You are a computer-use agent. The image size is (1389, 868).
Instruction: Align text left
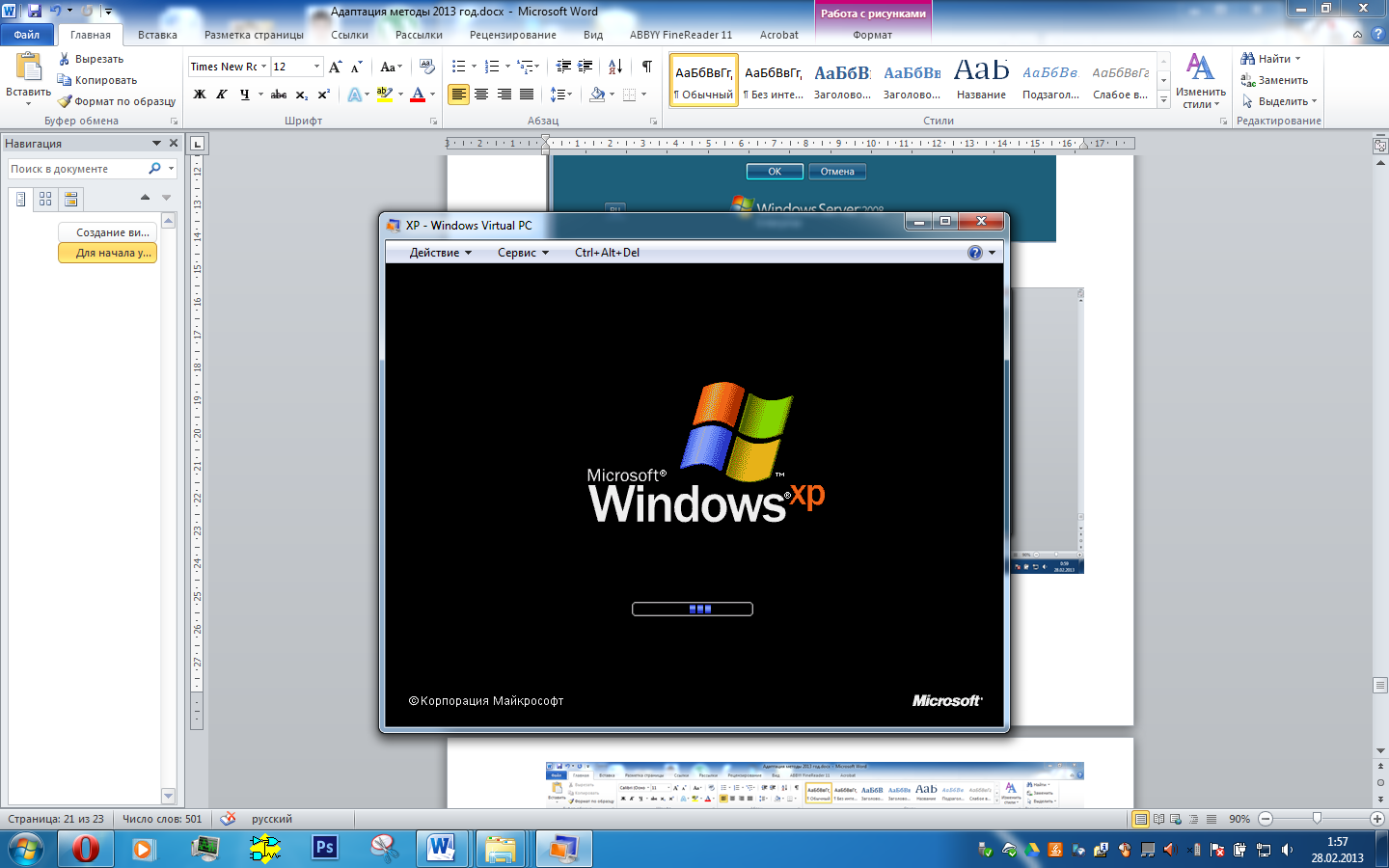pos(458,95)
